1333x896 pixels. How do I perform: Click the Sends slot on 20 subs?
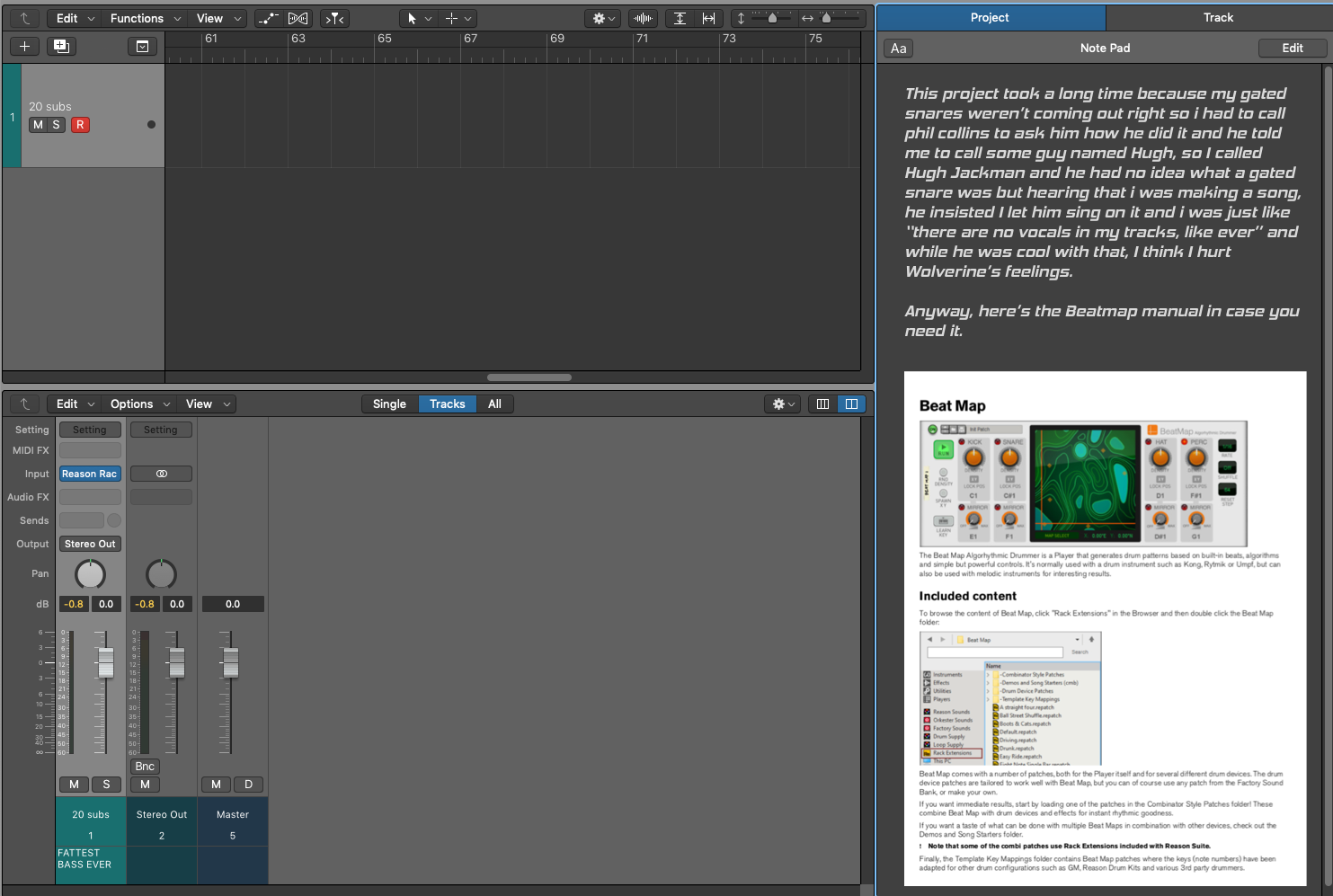(82, 520)
